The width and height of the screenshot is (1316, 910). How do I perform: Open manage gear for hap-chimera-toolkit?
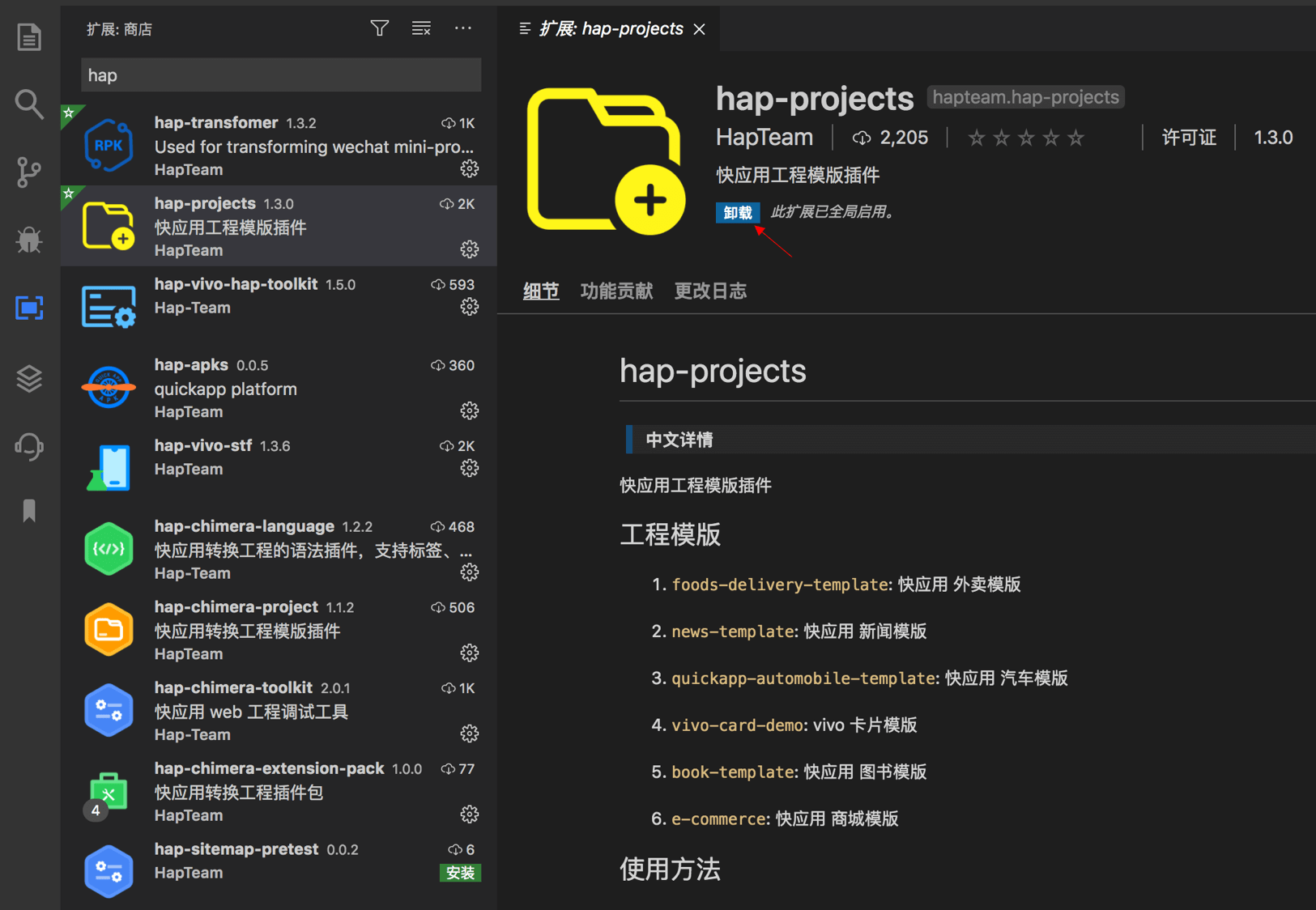[469, 734]
